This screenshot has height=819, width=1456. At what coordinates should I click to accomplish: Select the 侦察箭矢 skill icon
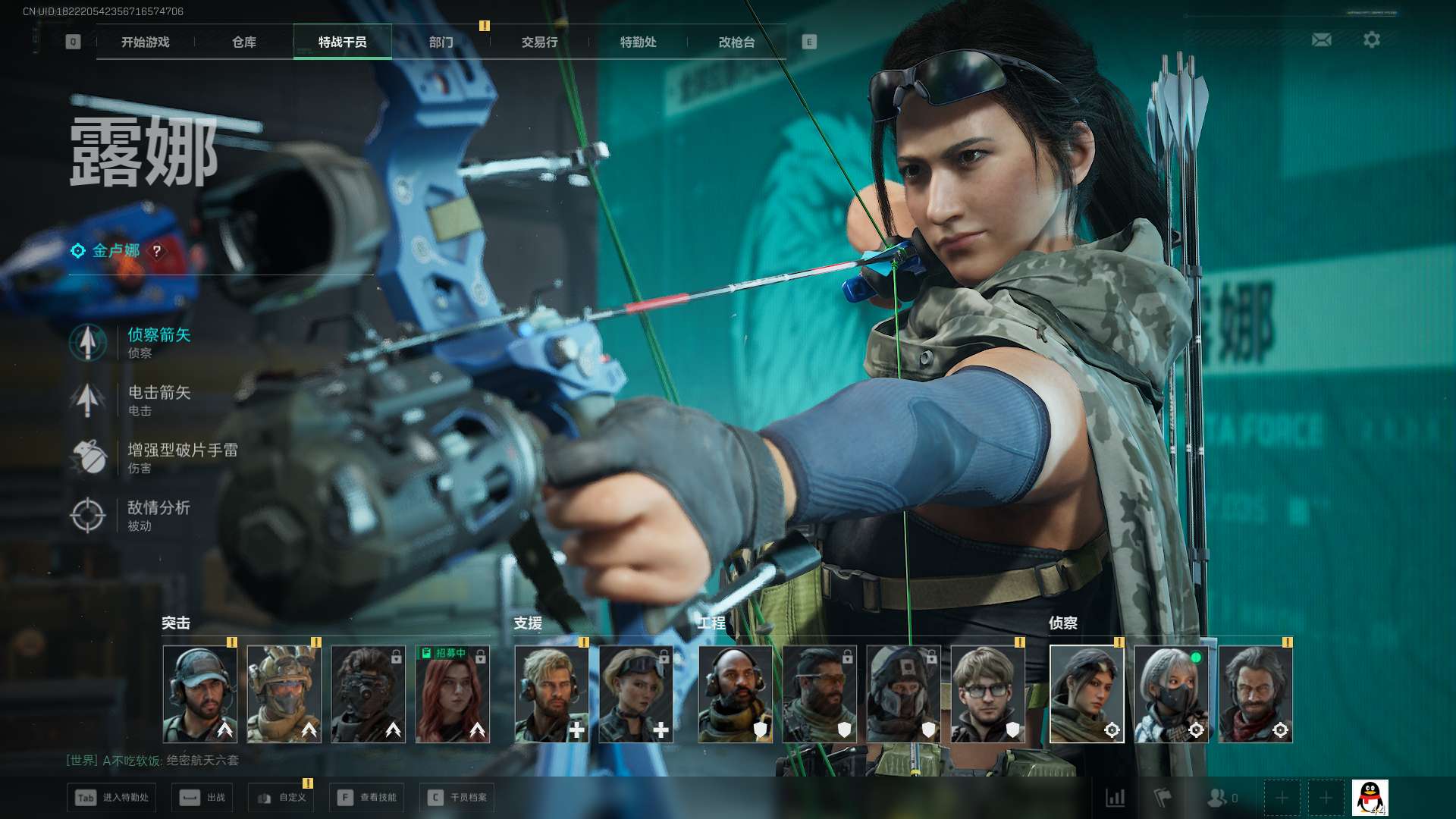pos(88,342)
